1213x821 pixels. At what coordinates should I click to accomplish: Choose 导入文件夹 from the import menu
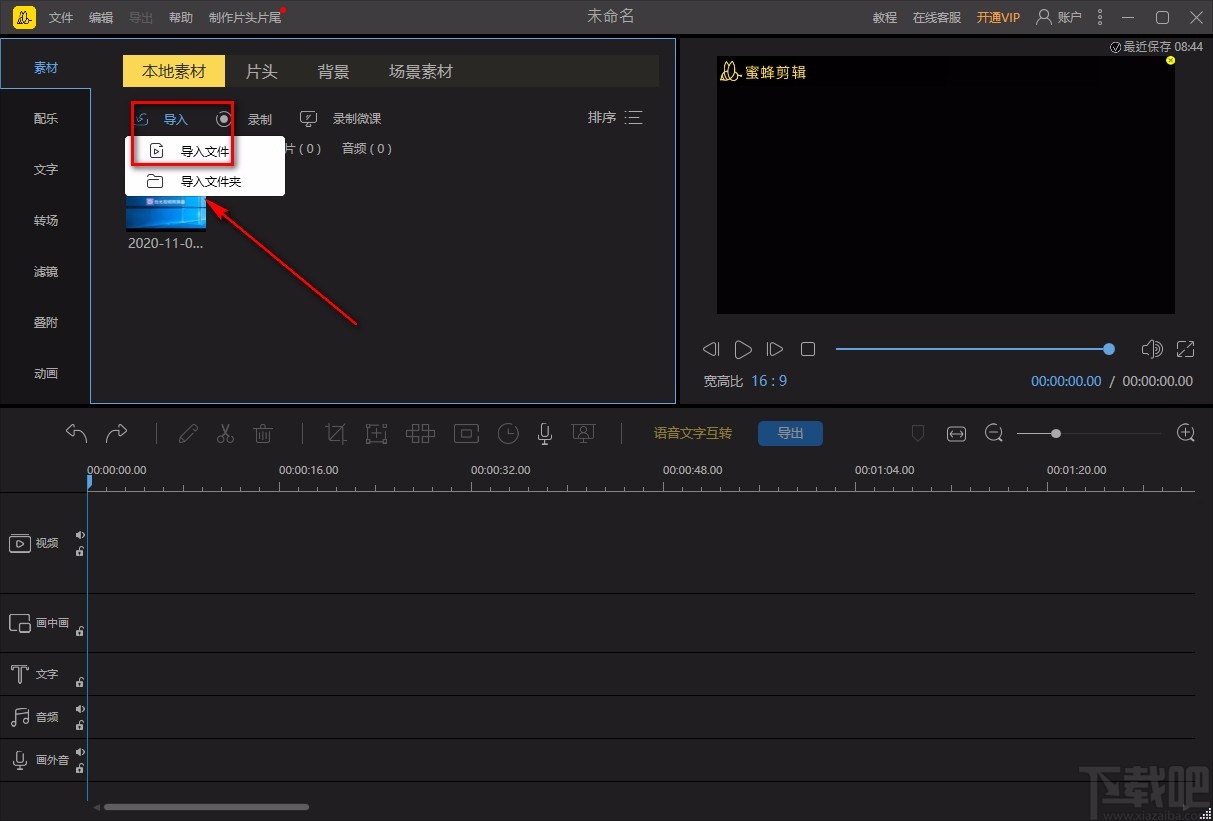210,182
